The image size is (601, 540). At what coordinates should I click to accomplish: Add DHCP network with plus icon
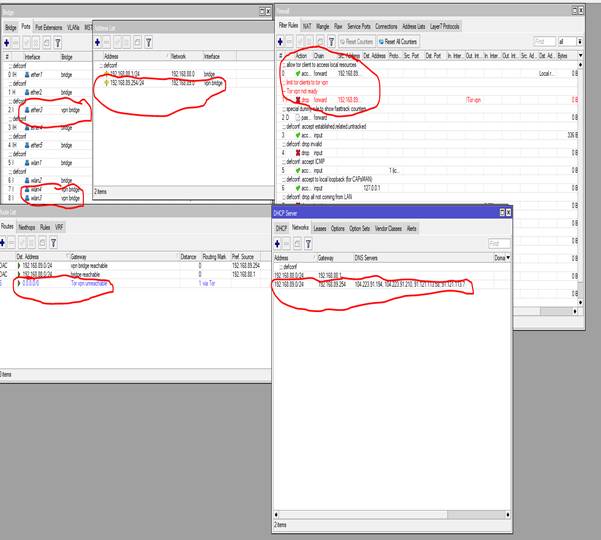click(277, 243)
